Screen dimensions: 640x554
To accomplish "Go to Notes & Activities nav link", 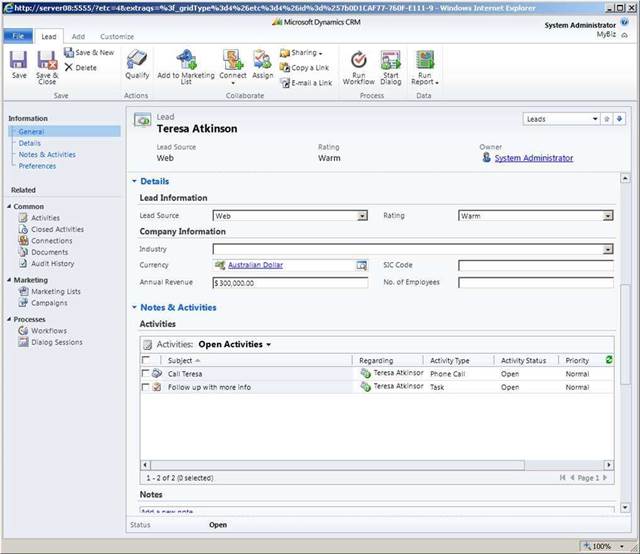I will pos(47,155).
